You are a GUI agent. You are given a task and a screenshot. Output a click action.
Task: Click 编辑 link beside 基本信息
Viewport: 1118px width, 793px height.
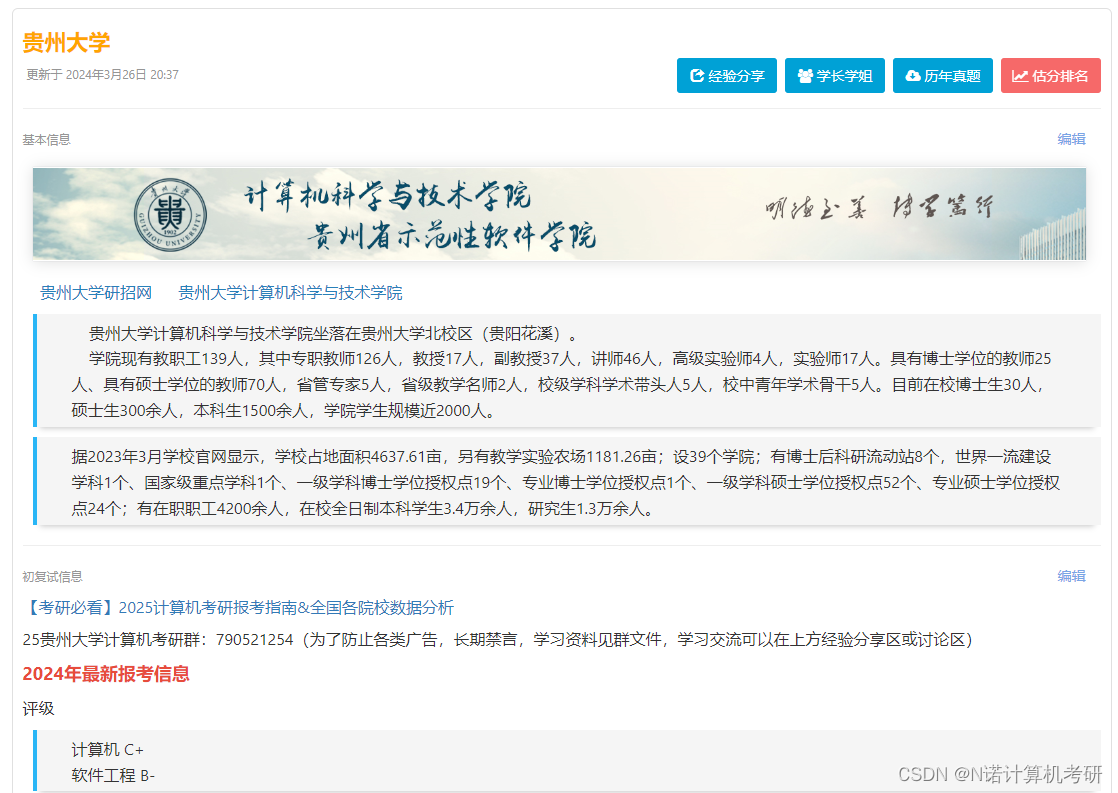point(1071,139)
